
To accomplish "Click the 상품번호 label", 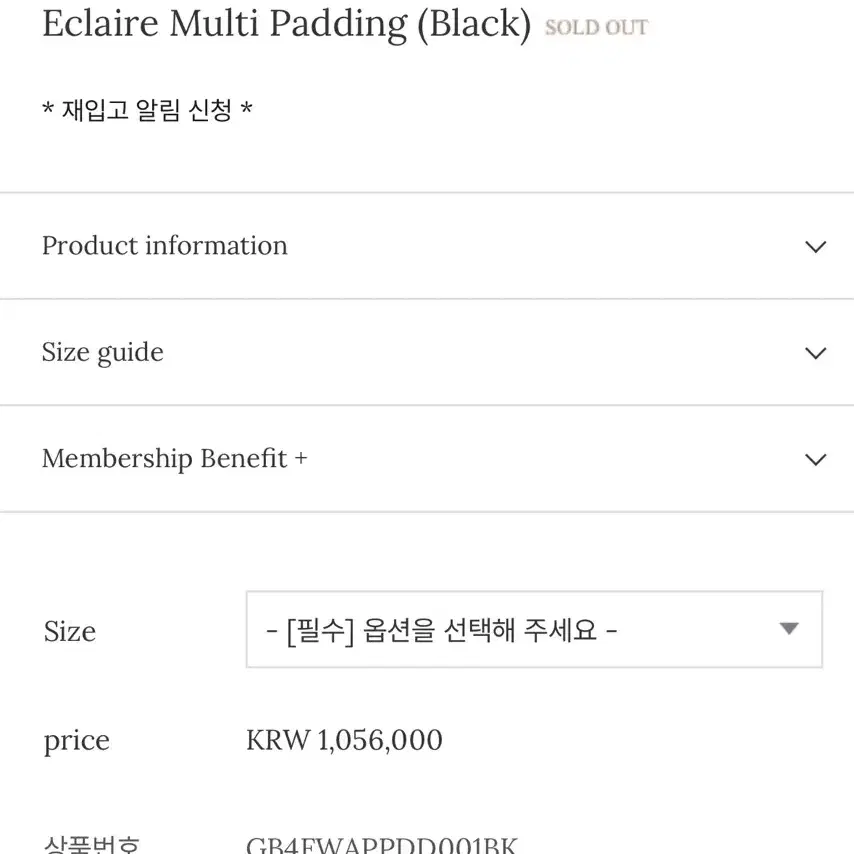I will (x=92, y=845).
